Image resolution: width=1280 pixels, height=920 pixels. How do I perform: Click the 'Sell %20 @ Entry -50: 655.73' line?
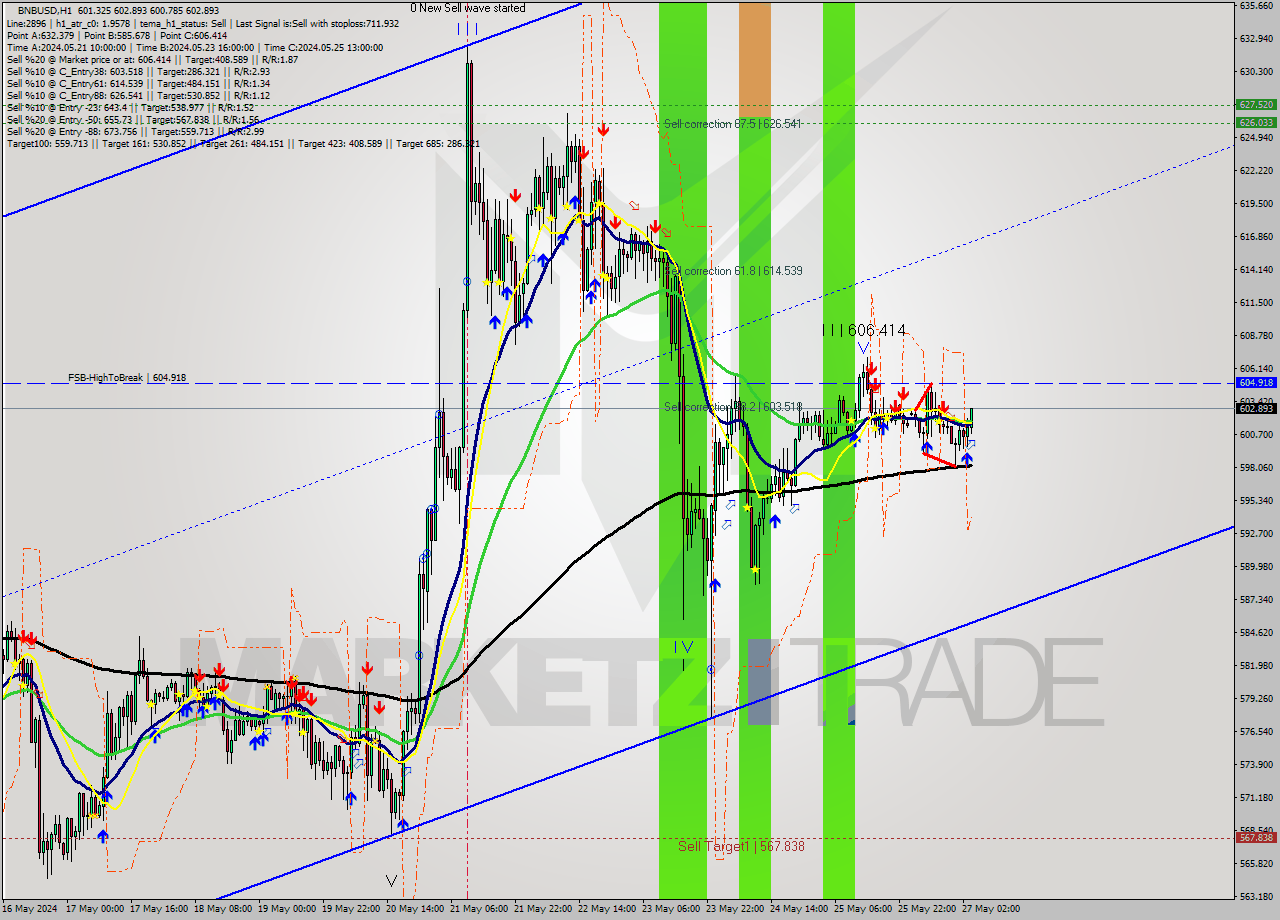click(133, 120)
